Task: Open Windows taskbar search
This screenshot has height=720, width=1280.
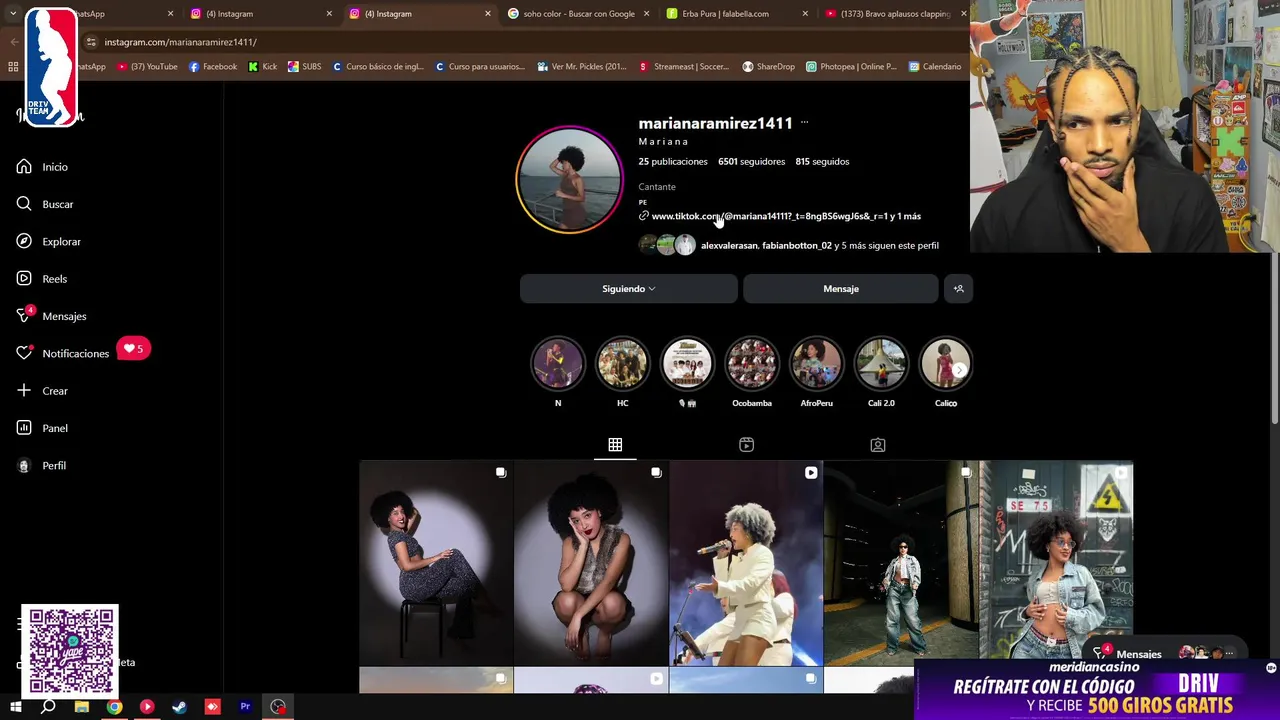Action: pyautogui.click(x=48, y=707)
